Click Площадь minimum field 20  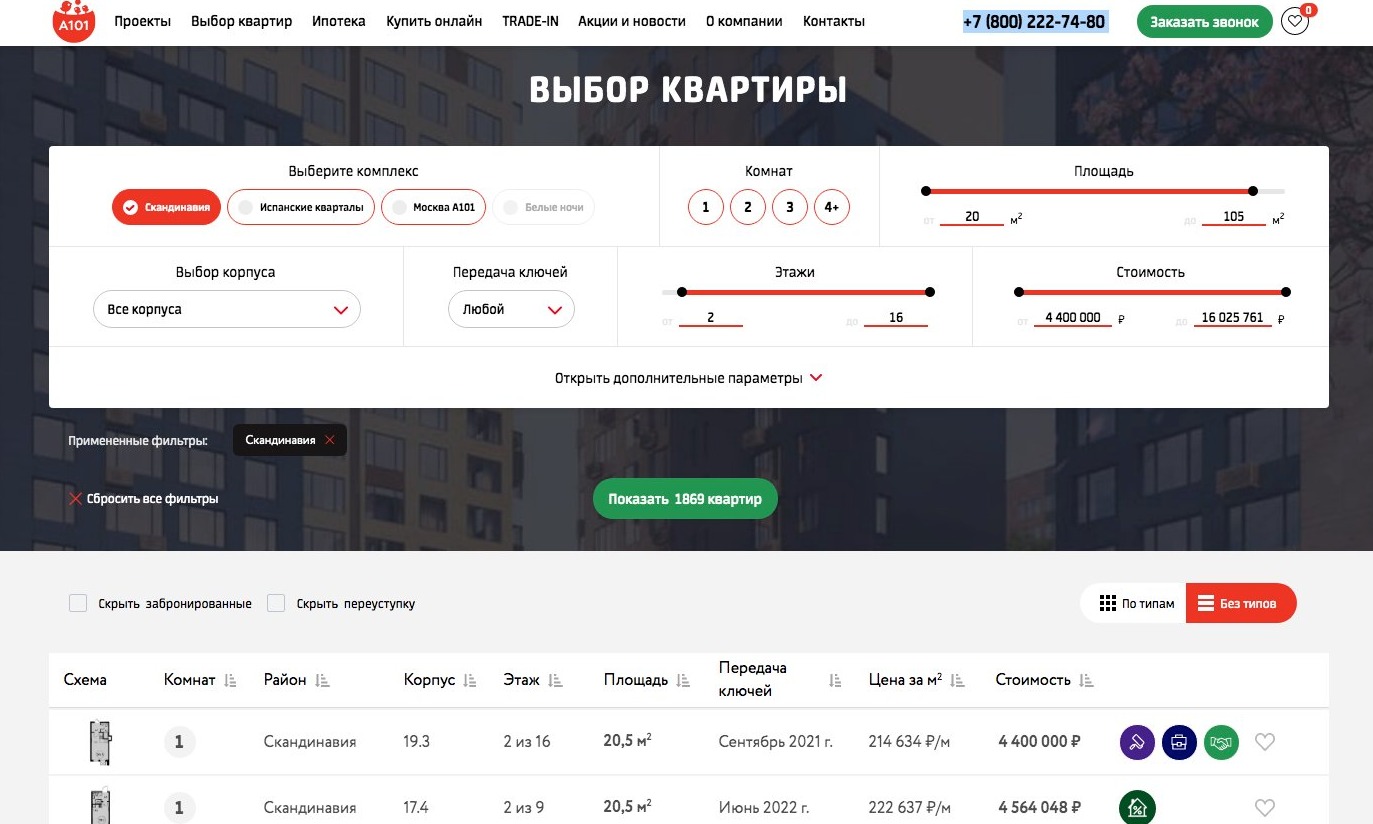pos(972,217)
